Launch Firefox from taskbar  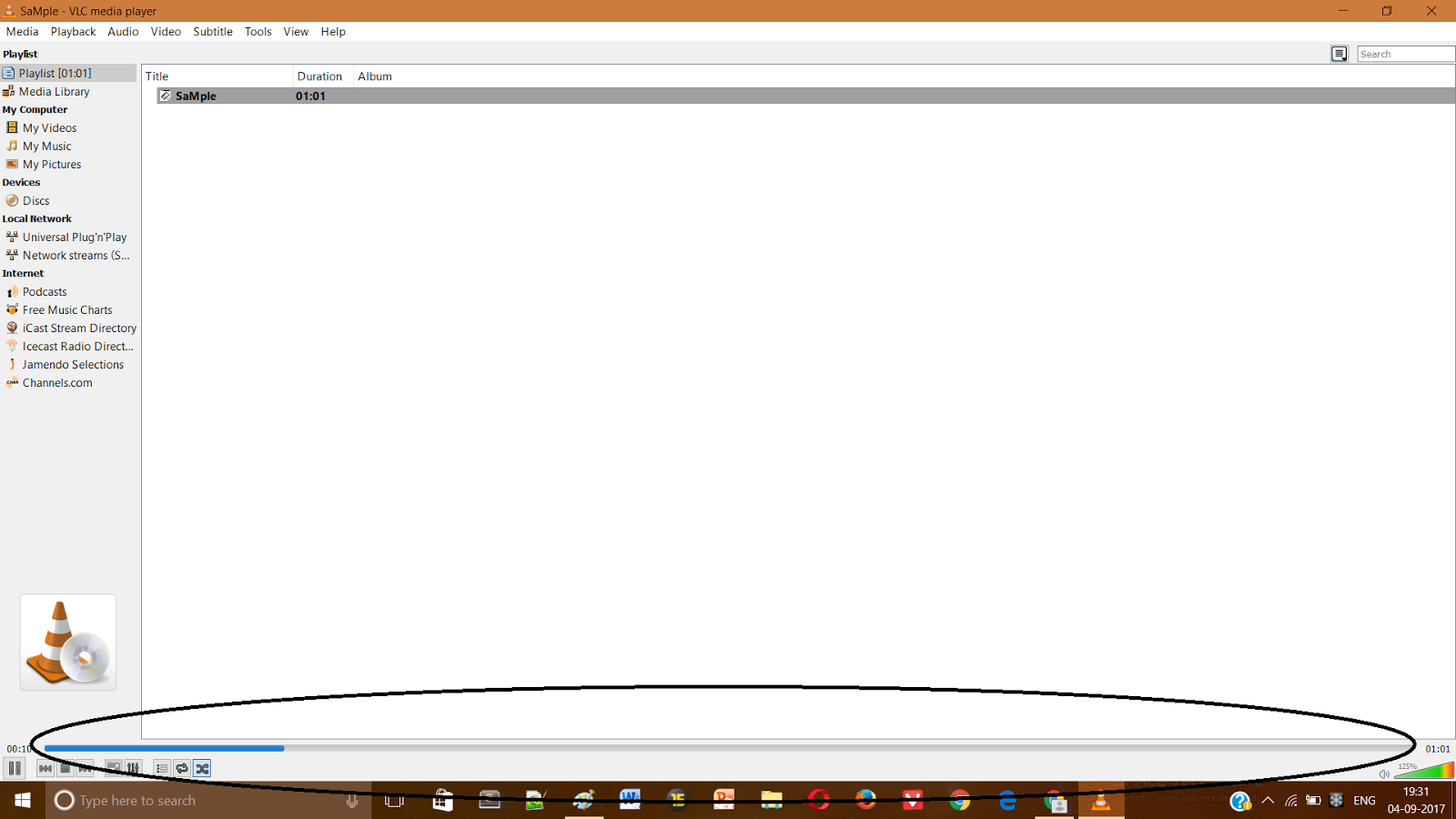(865, 801)
